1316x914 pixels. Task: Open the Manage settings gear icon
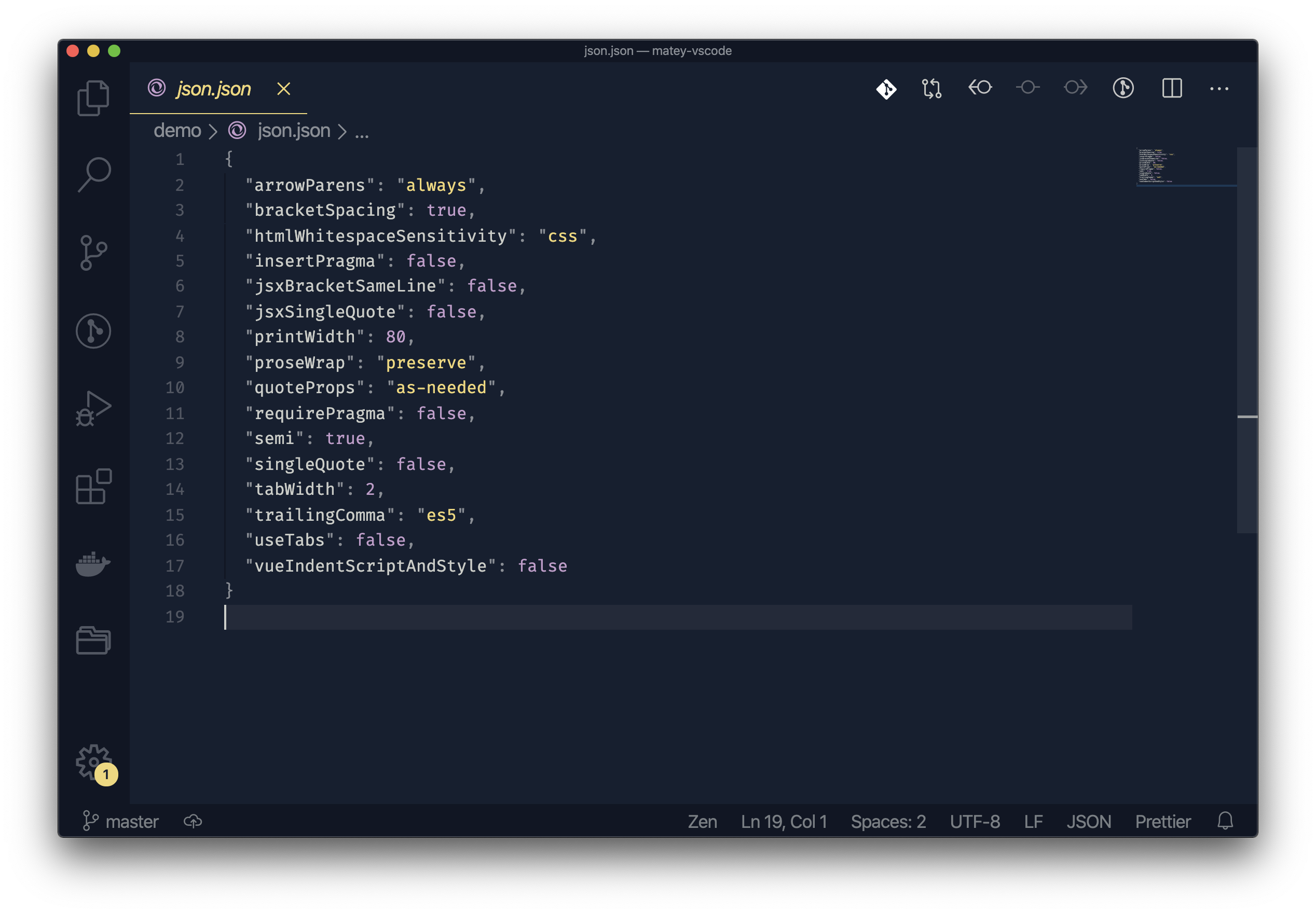93,761
